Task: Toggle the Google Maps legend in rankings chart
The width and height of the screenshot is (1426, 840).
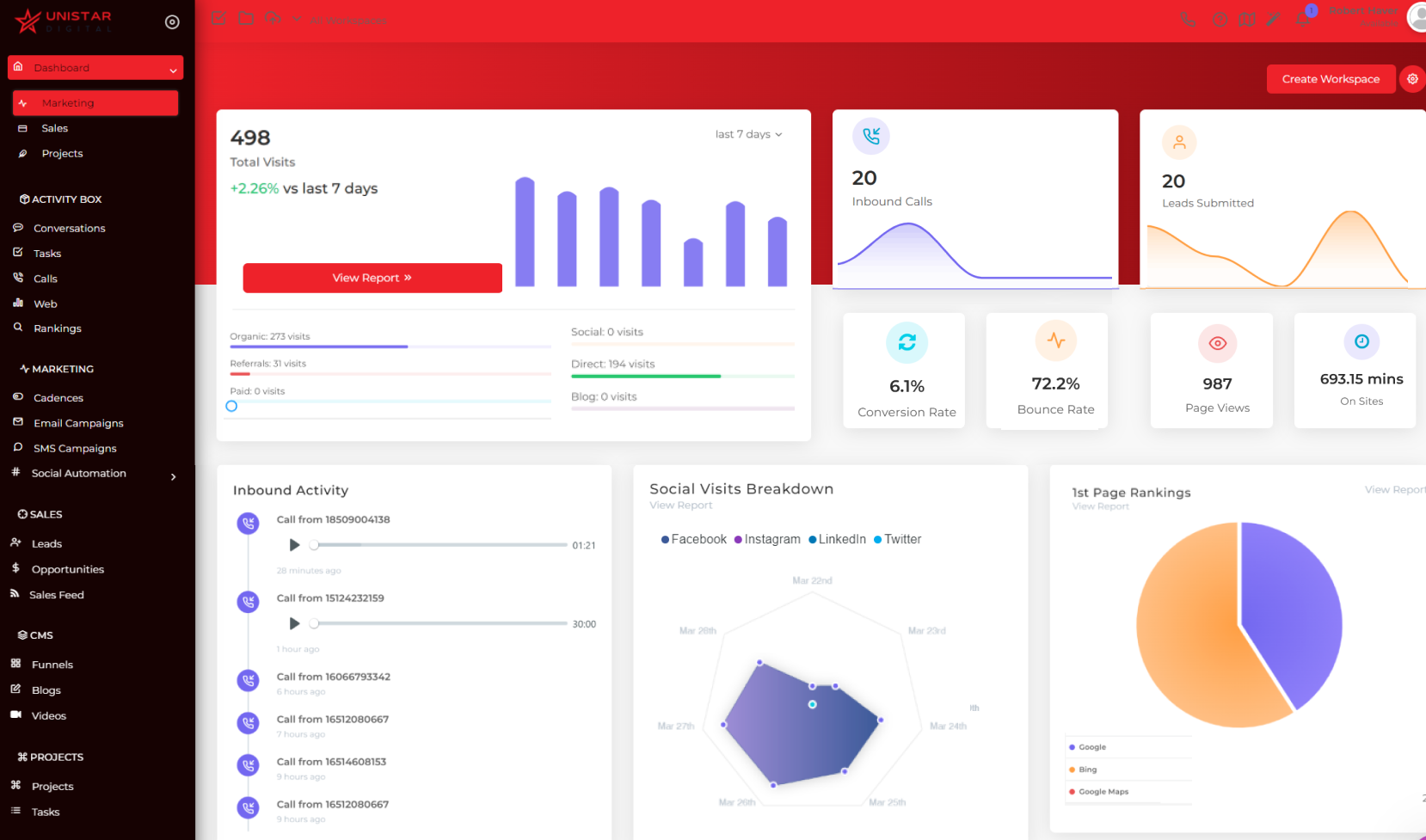Action: tap(1098, 792)
